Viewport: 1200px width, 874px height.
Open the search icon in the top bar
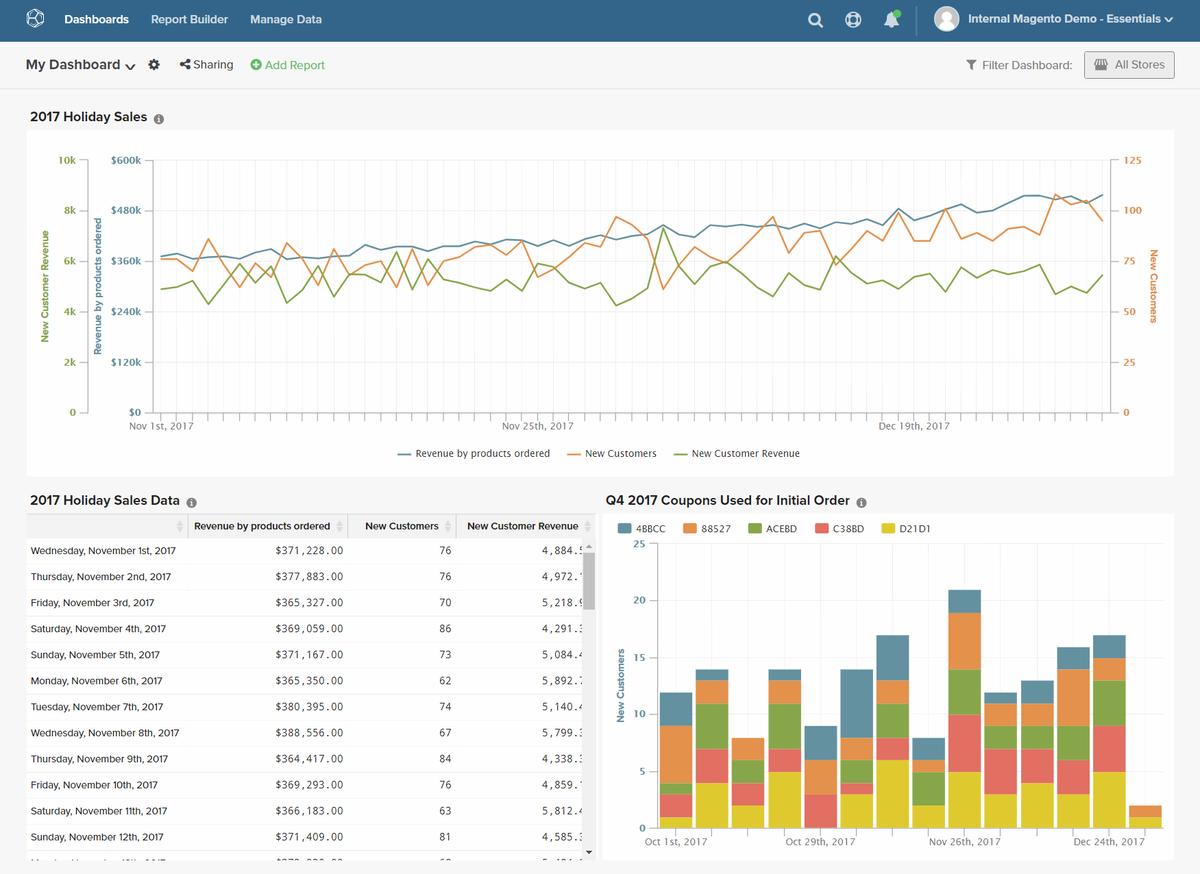click(x=815, y=19)
